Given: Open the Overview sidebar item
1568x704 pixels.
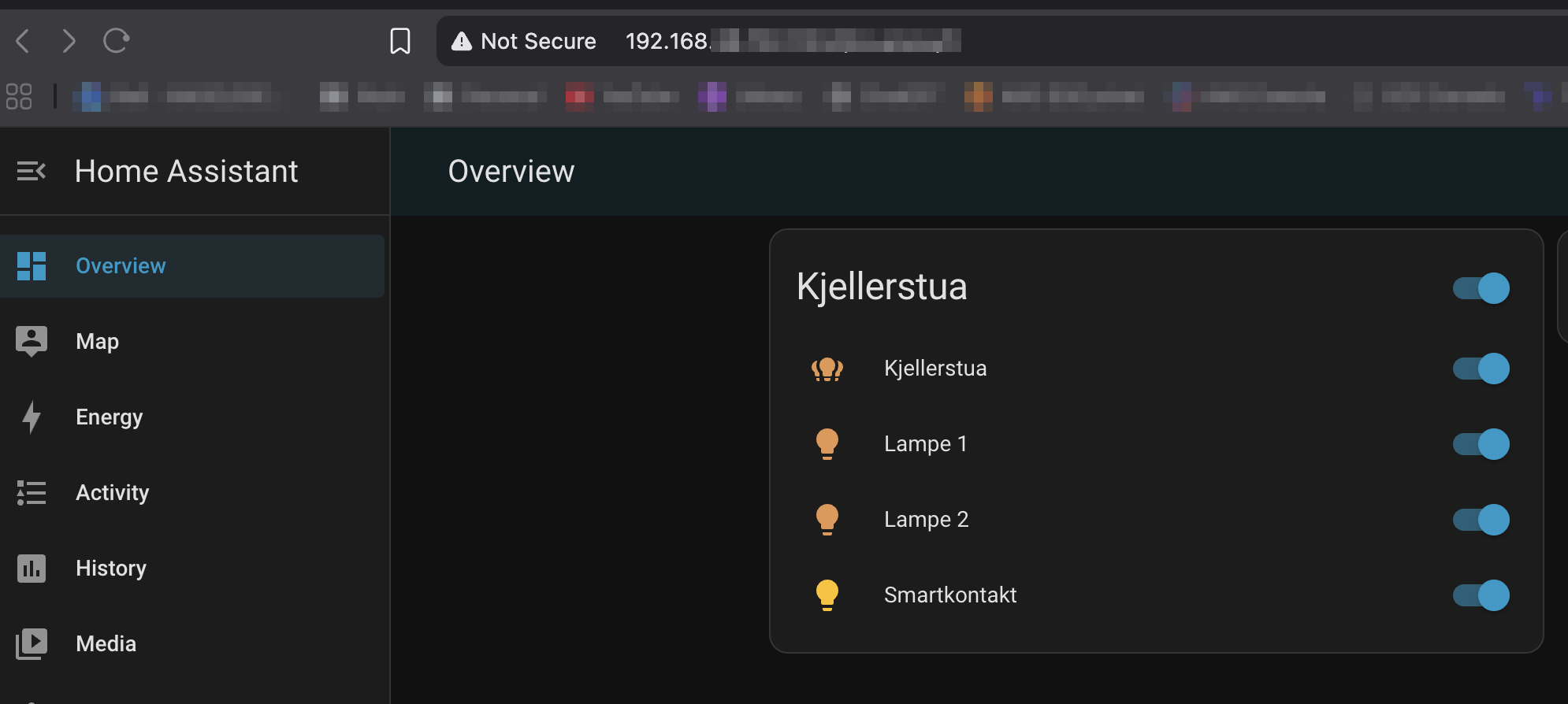Looking at the screenshot, I should click(192, 266).
